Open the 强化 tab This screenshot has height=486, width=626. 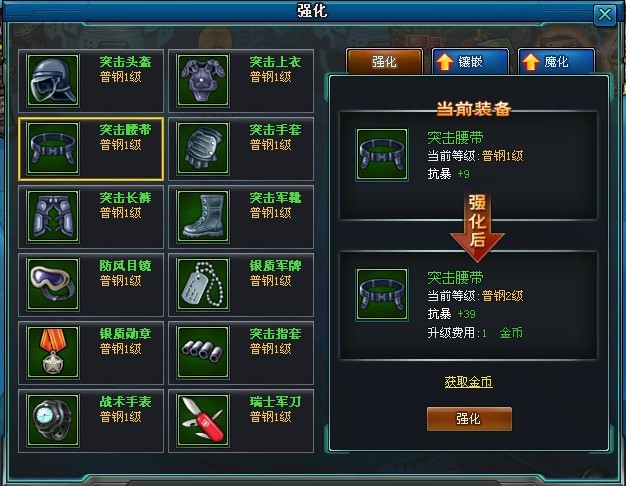[x=384, y=61]
